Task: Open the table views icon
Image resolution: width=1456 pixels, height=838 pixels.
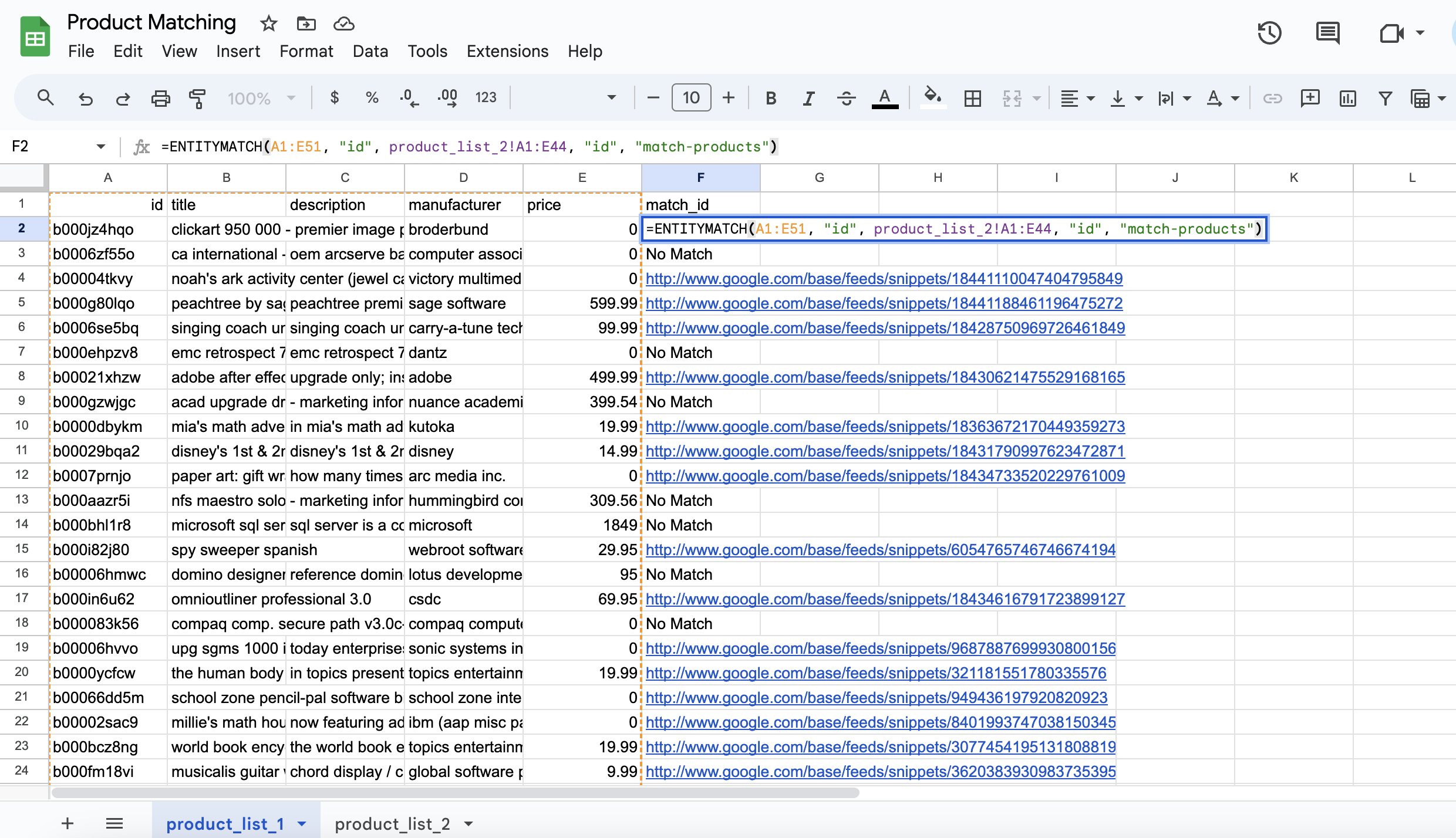Action: [x=1420, y=98]
